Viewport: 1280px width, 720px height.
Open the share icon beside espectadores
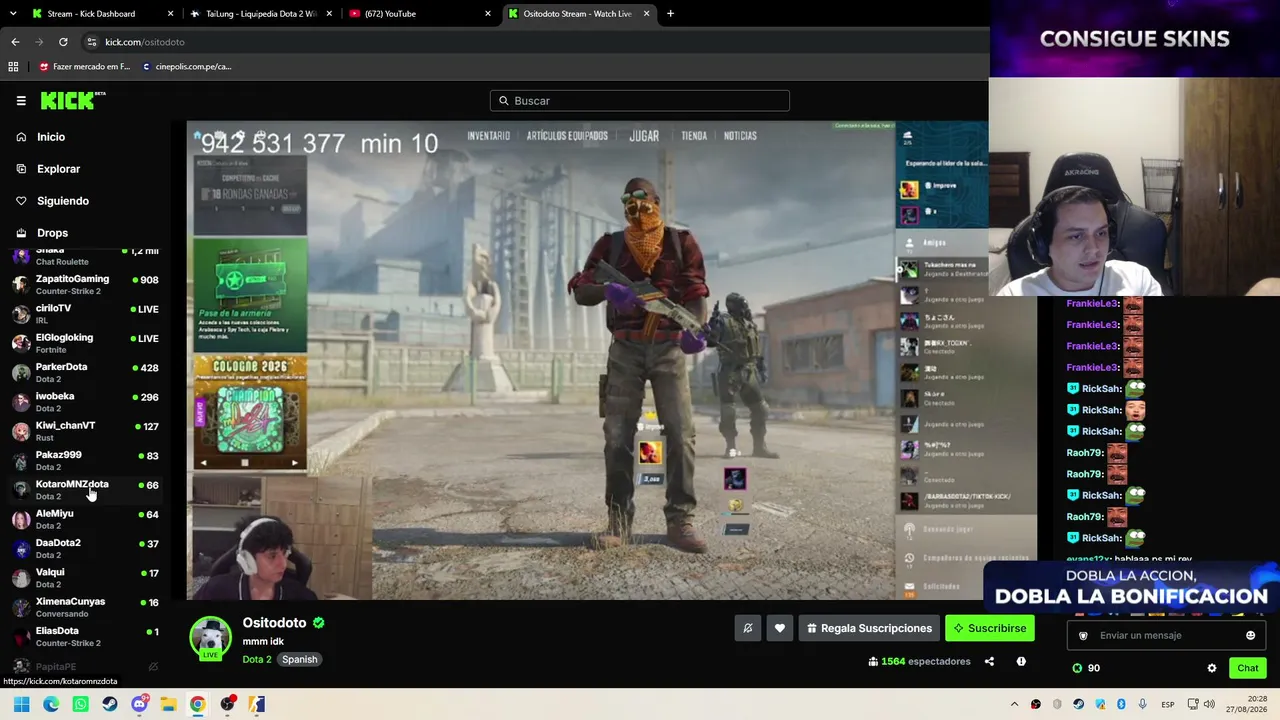pyautogui.click(x=989, y=661)
